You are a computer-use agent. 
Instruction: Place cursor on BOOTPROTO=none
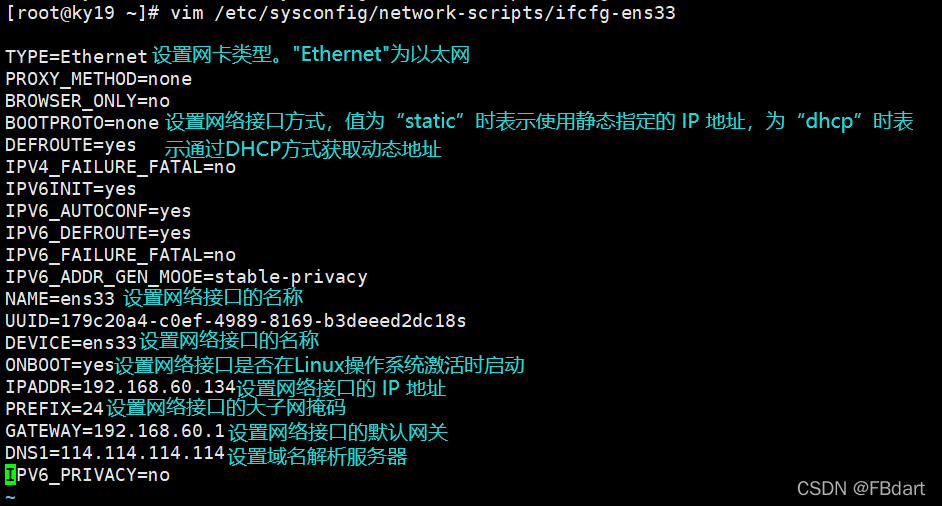[x=82, y=123]
